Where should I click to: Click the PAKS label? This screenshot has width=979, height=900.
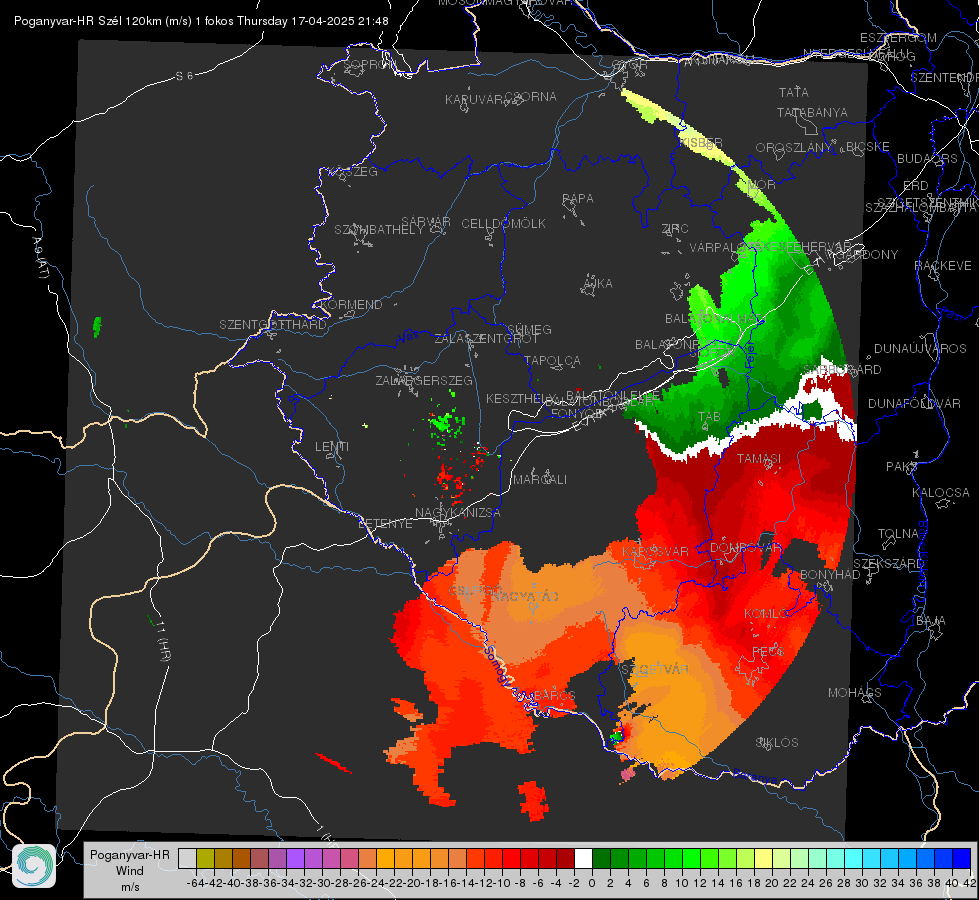tap(902, 467)
